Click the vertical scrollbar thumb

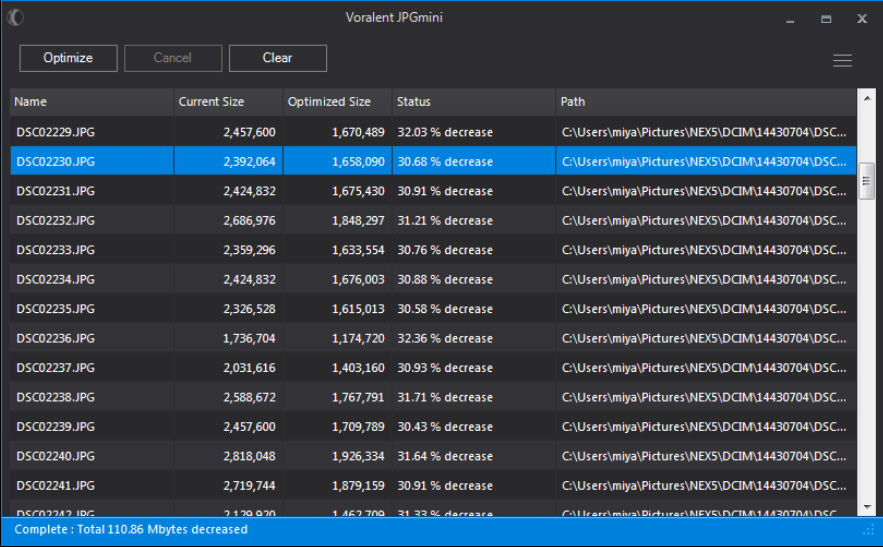tap(867, 181)
